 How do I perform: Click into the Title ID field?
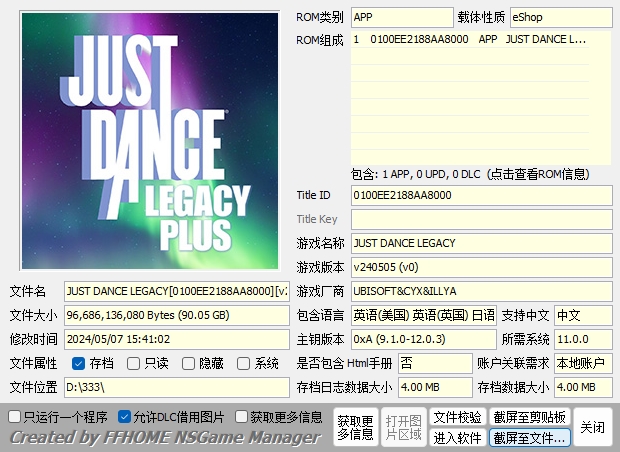coord(480,195)
